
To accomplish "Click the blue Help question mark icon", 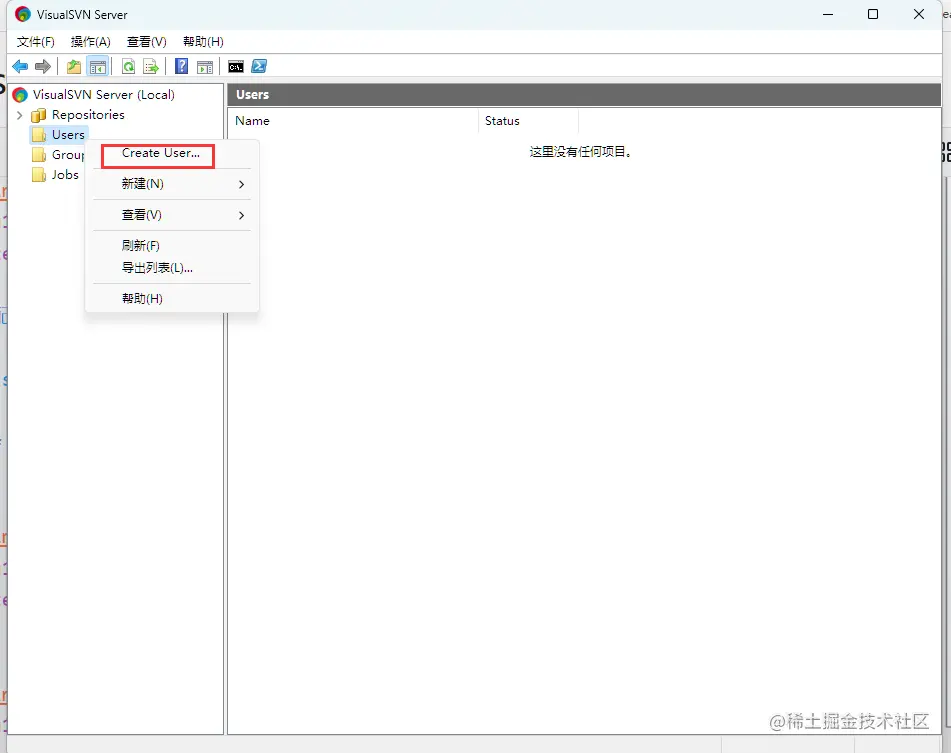I will [181, 66].
